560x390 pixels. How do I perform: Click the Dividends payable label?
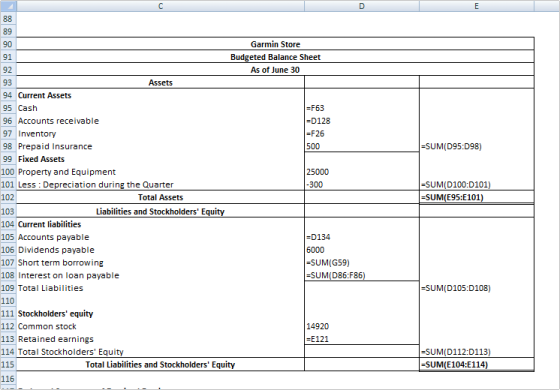point(56,250)
